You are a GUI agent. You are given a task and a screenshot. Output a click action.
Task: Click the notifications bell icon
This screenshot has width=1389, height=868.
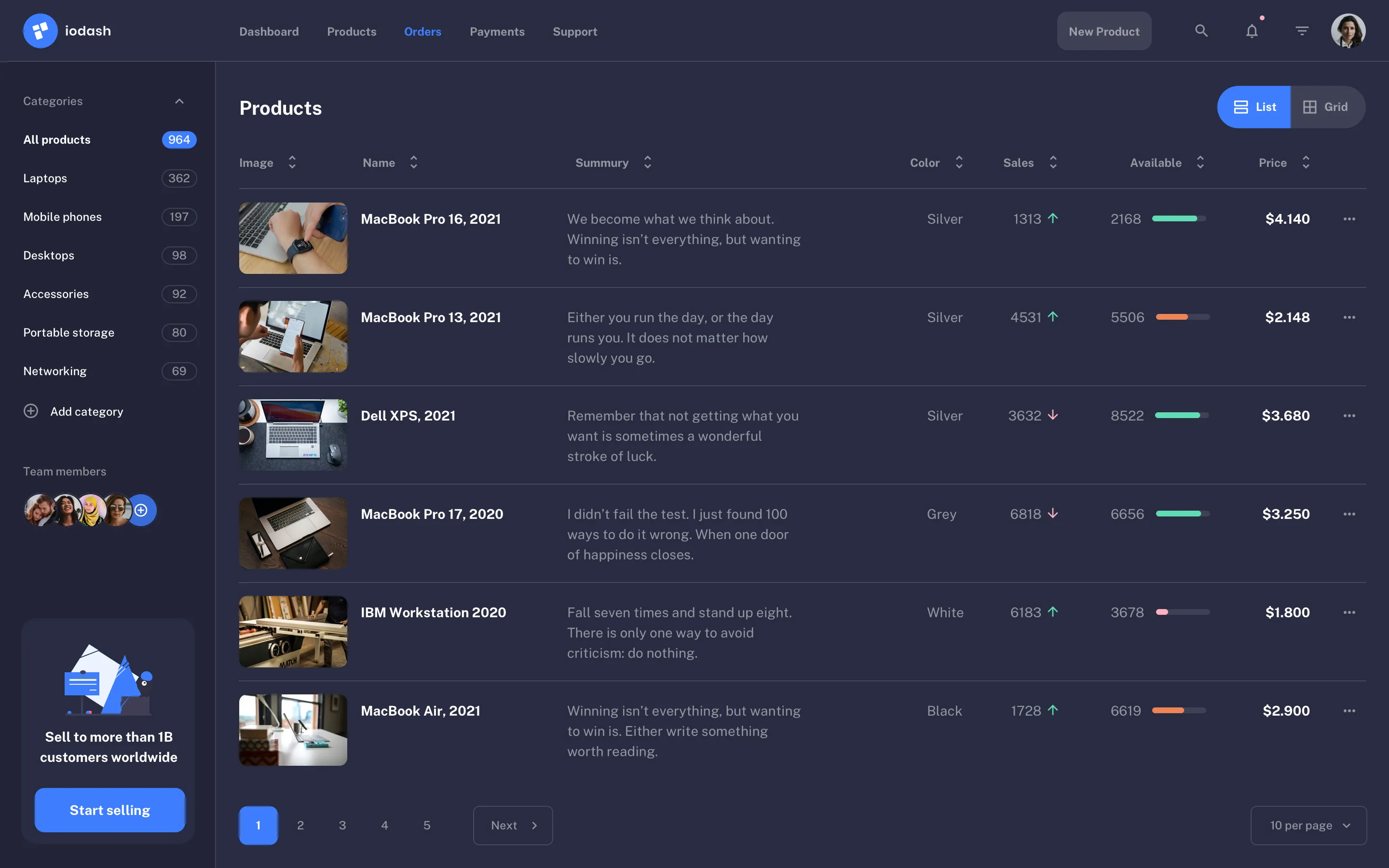(x=1251, y=31)
